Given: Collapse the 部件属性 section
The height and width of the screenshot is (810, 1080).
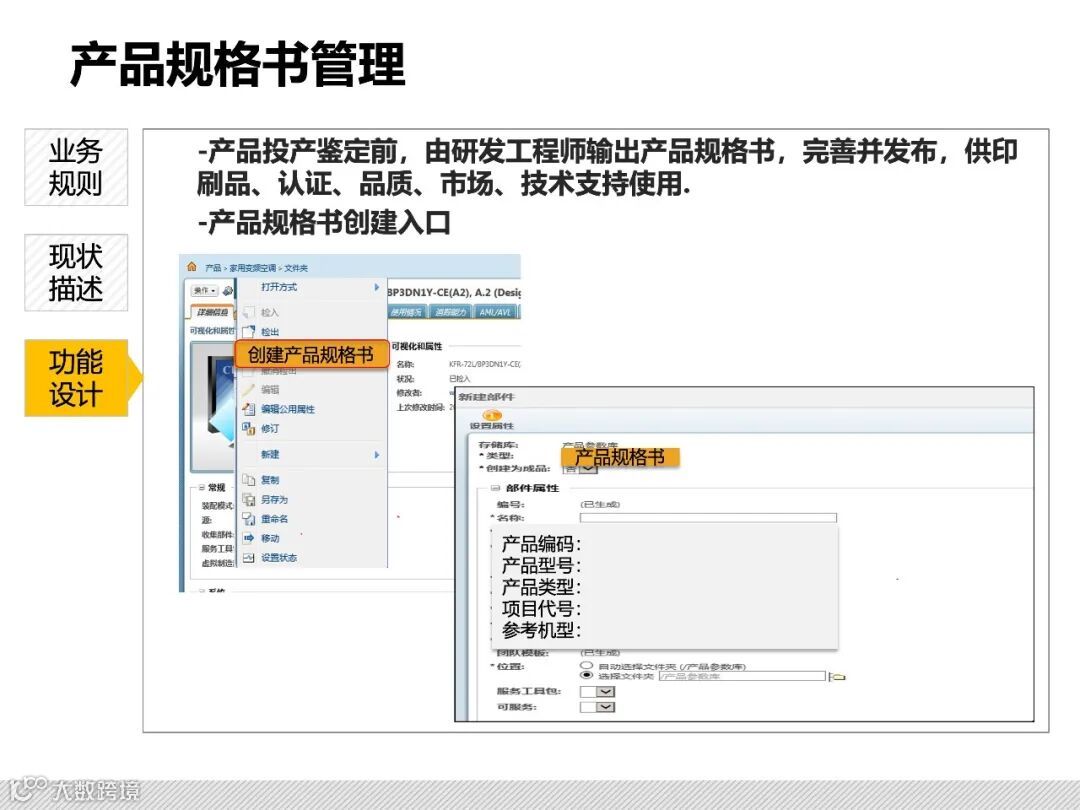Looking at the screenshot, I should tap(495, 488).
